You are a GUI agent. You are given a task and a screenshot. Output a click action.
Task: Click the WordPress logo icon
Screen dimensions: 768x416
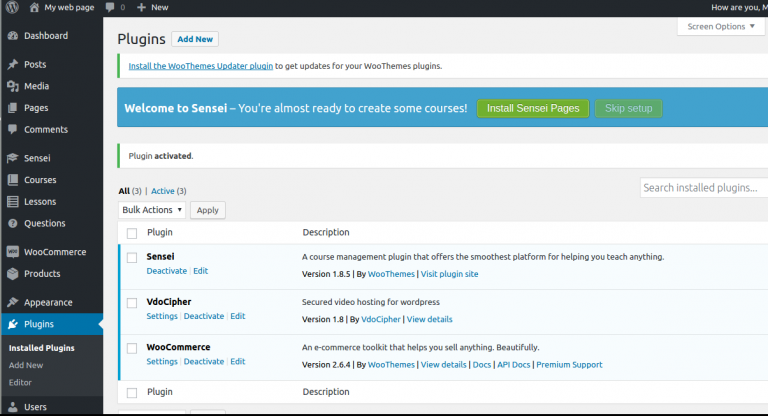12,7
